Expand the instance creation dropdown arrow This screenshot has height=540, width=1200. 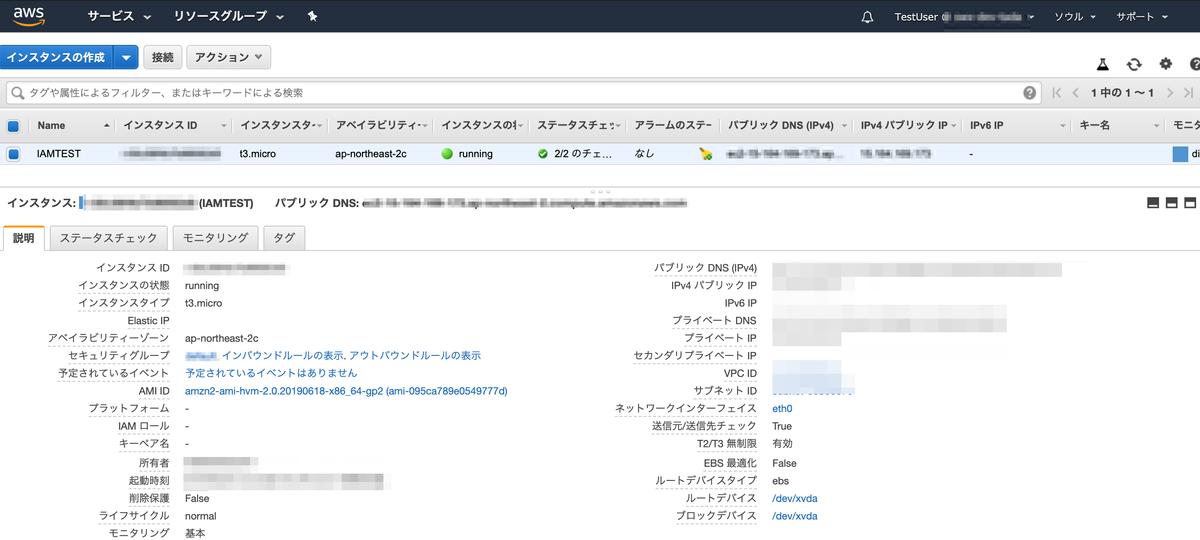click(x=126, y=58)
